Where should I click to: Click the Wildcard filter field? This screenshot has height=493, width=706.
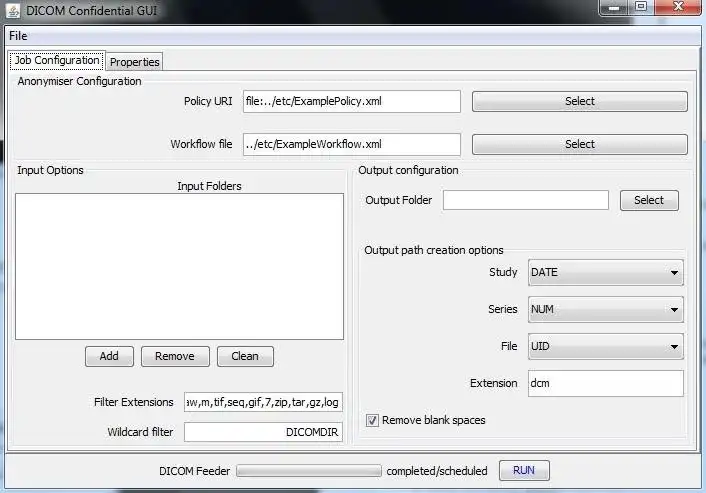click(x=263, y=432)
